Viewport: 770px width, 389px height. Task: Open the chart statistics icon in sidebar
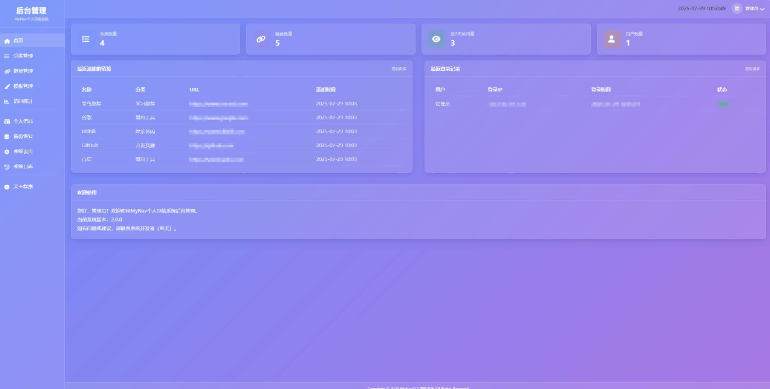click(7, 102)
